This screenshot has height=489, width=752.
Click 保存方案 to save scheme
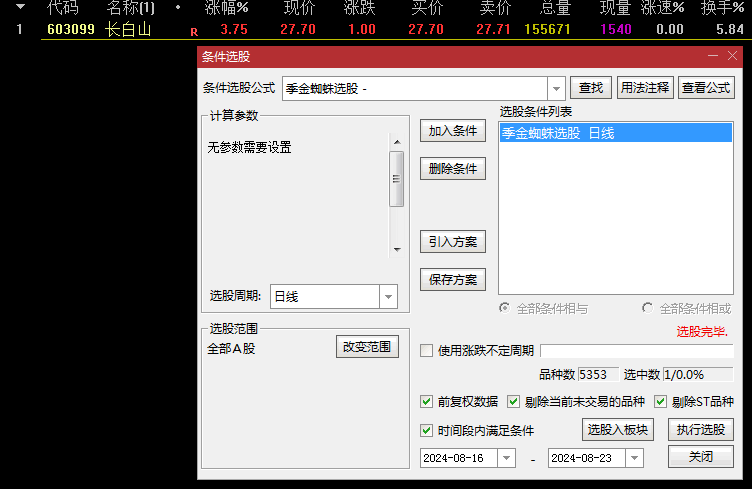[x=453, y=279]
